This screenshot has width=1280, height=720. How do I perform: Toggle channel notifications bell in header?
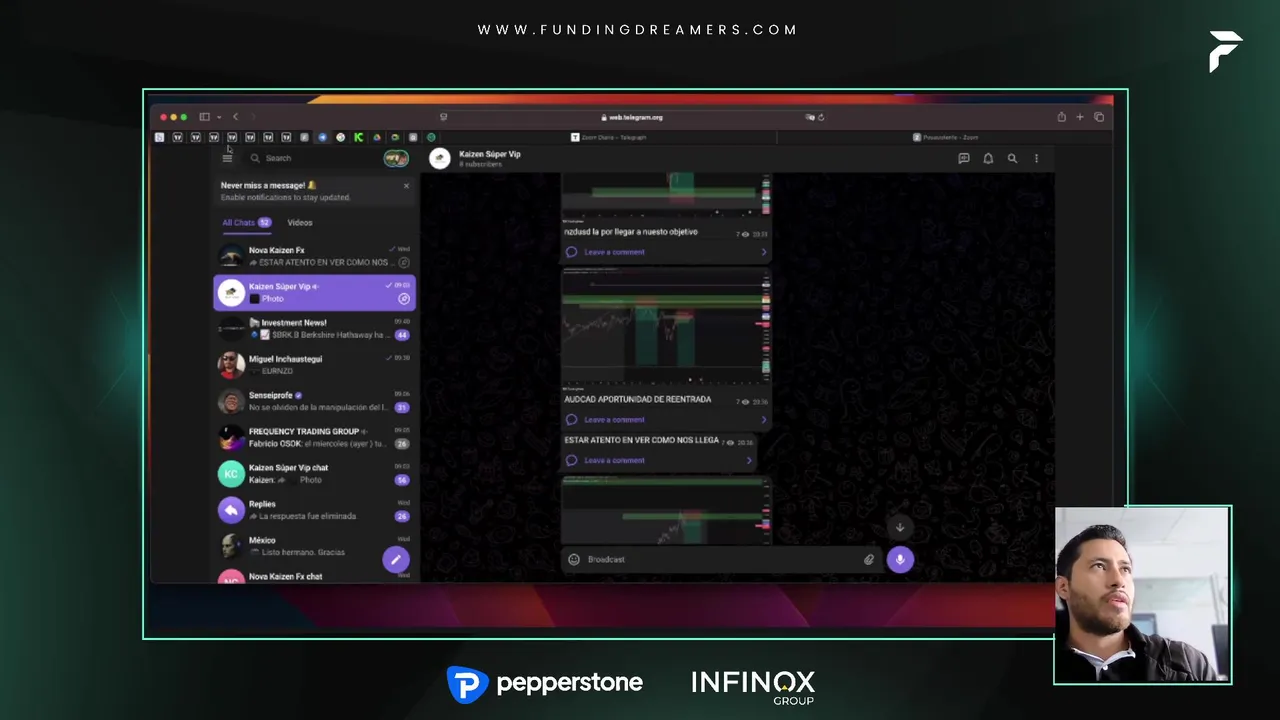(x=988, y=158)
